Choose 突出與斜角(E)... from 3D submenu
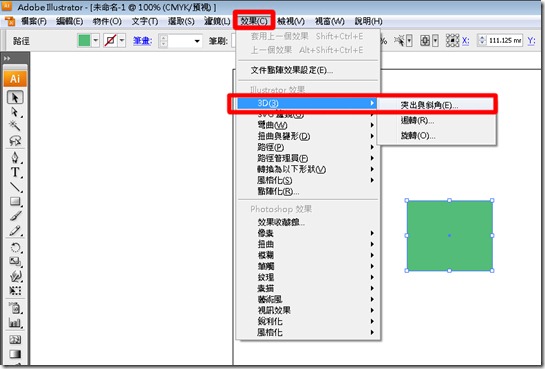The height and width of the screenshot is (369, 545). (437, 105)
